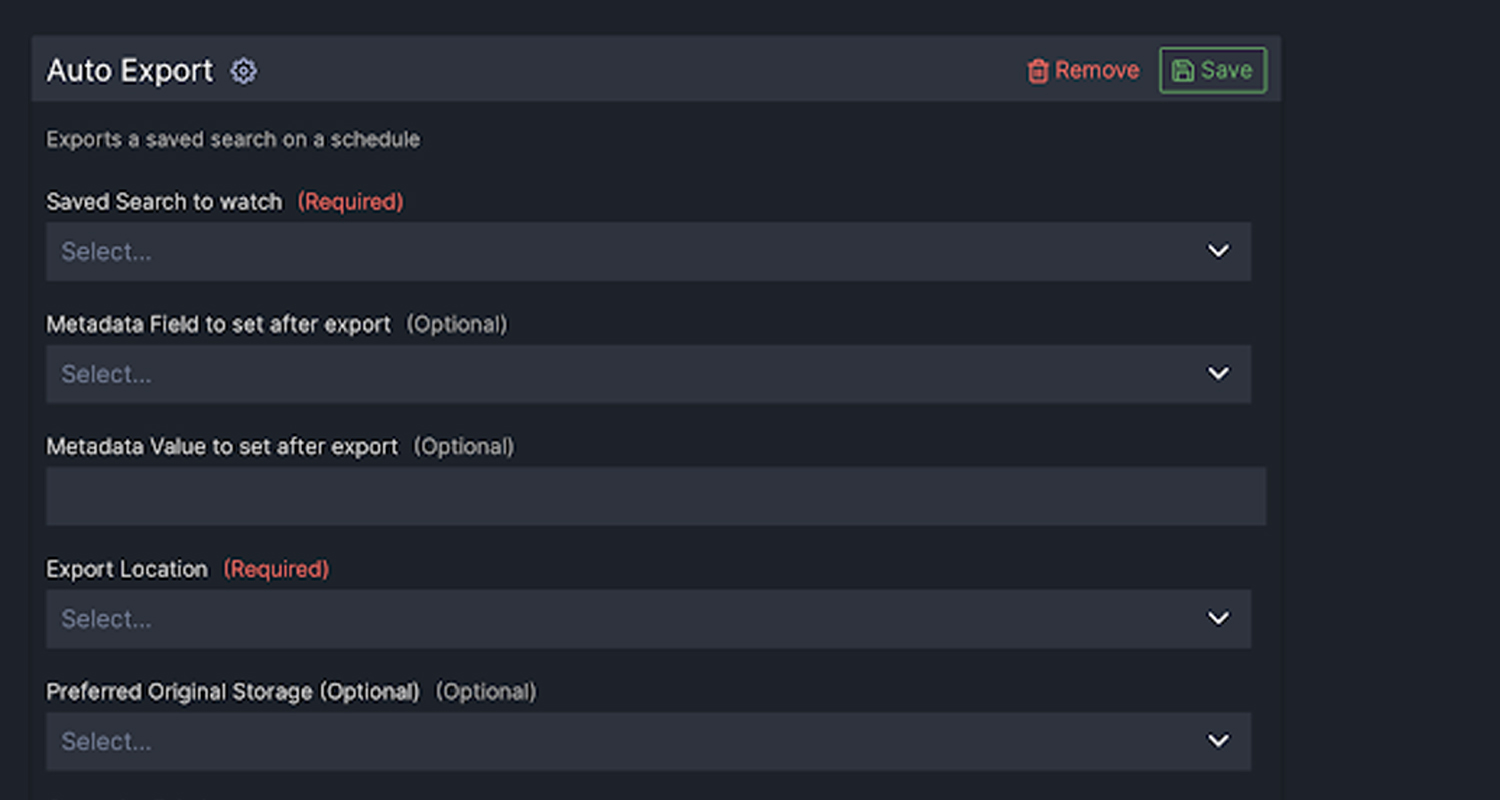Click the chevron on Metadata Field dropdown

[x=1218, y=373]
